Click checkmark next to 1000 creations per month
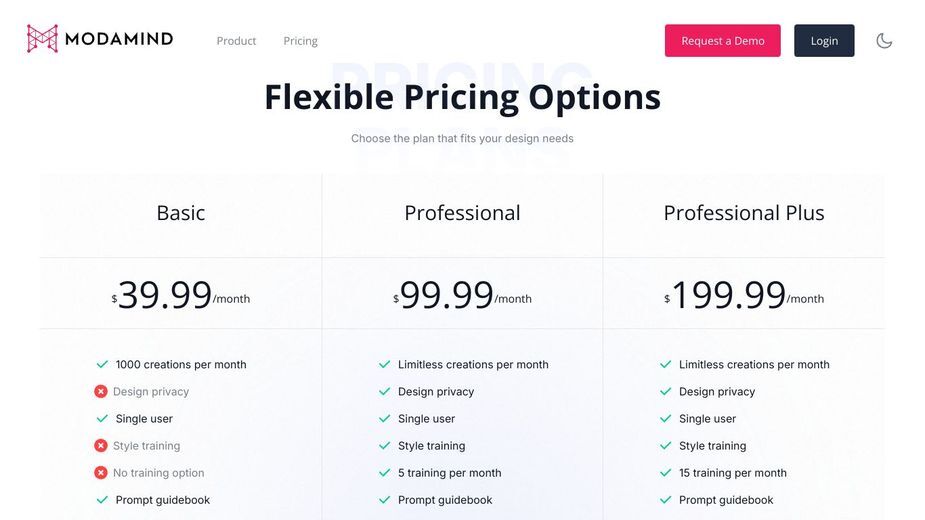 (x=102, y=364)
